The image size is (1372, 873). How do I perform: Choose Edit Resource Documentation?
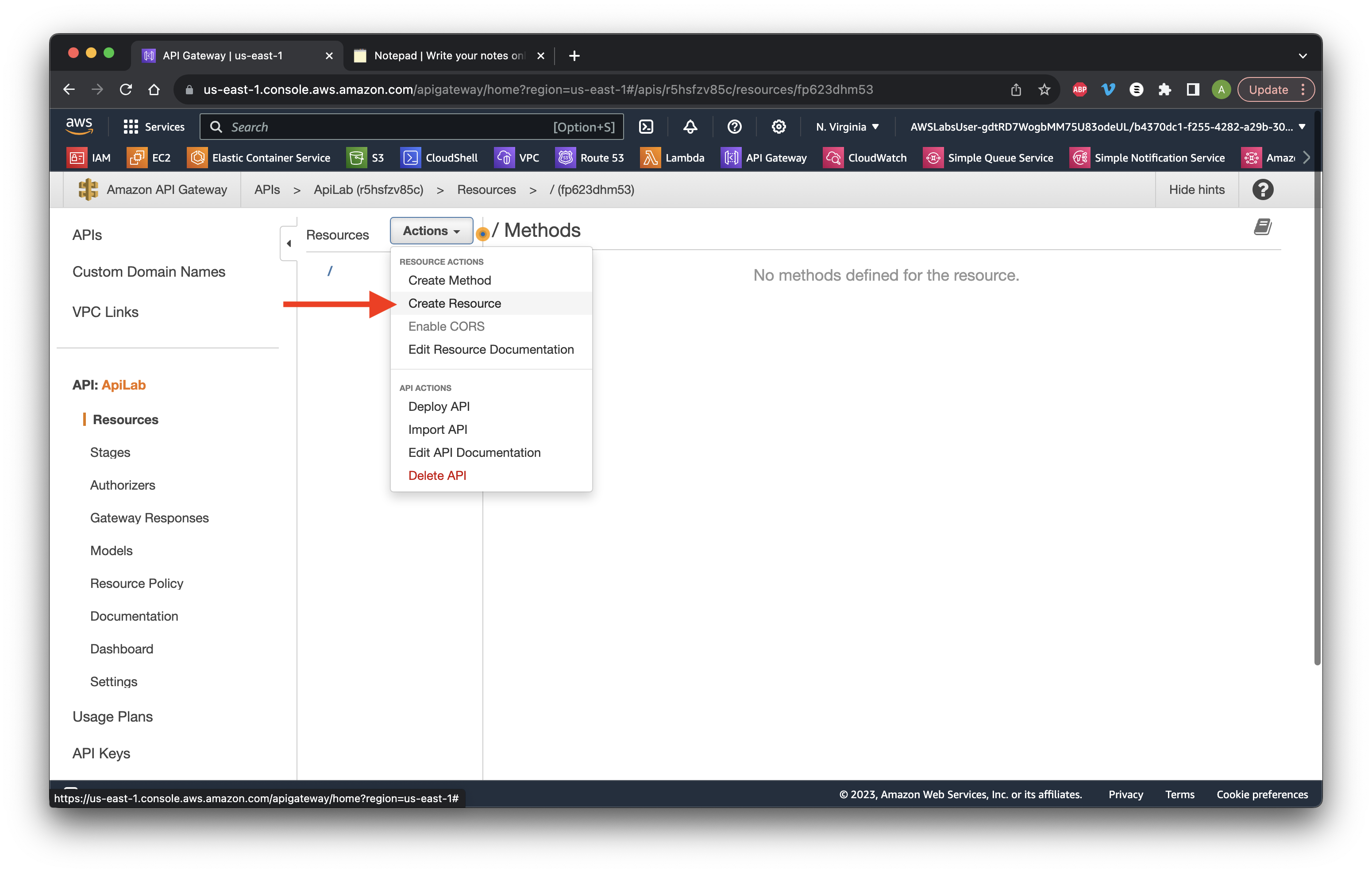(x=490, y=349)
